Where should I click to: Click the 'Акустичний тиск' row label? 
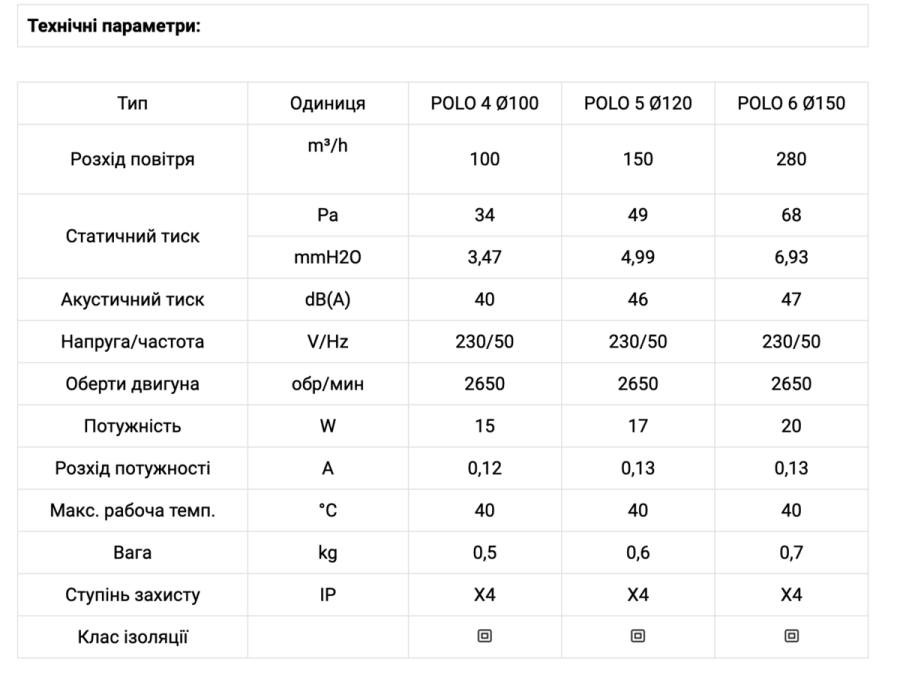tap(133, 300)
